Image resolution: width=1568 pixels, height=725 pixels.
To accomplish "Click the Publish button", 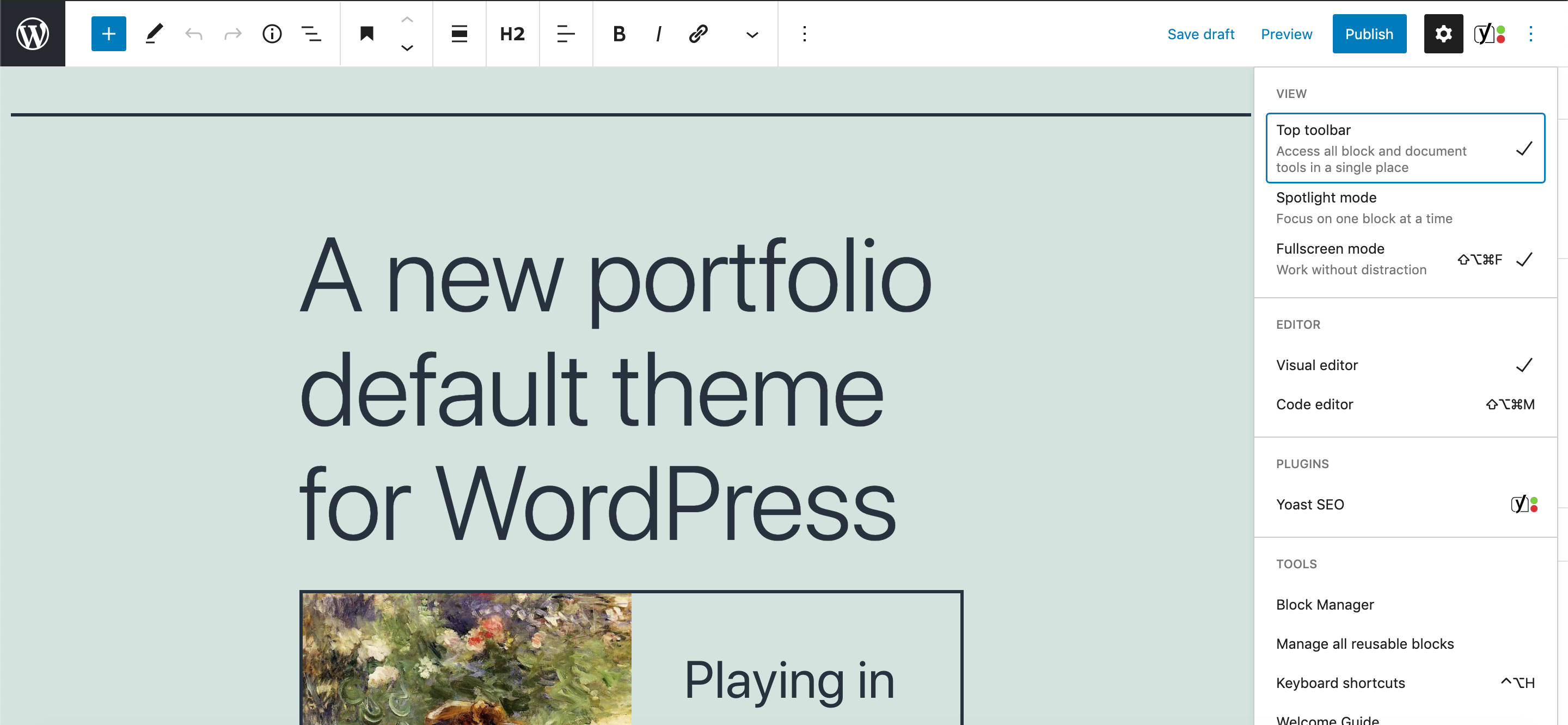I will coord(1370,33).
